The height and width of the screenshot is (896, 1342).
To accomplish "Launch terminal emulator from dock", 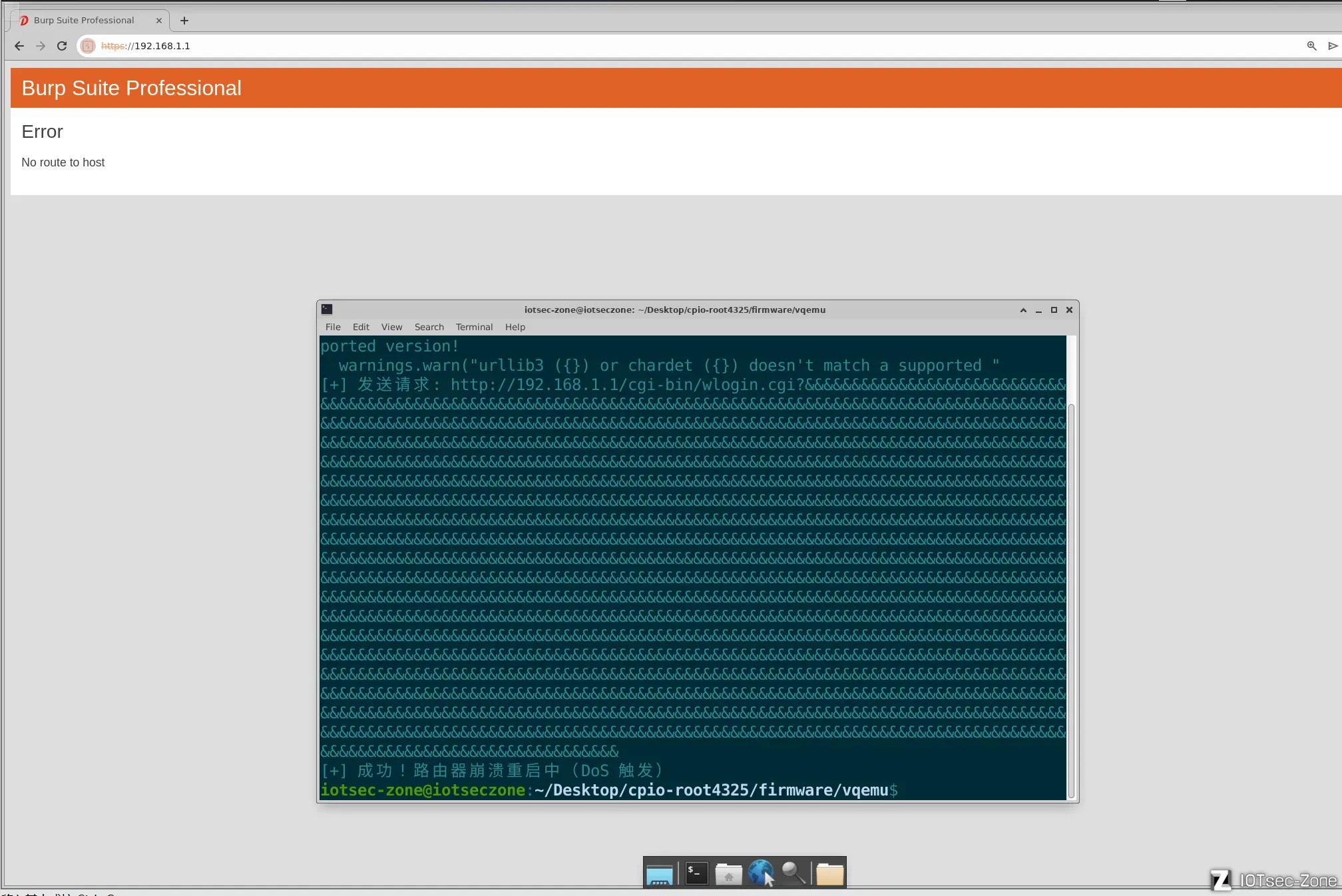I will pyautogui.click(x=696, y=874).
